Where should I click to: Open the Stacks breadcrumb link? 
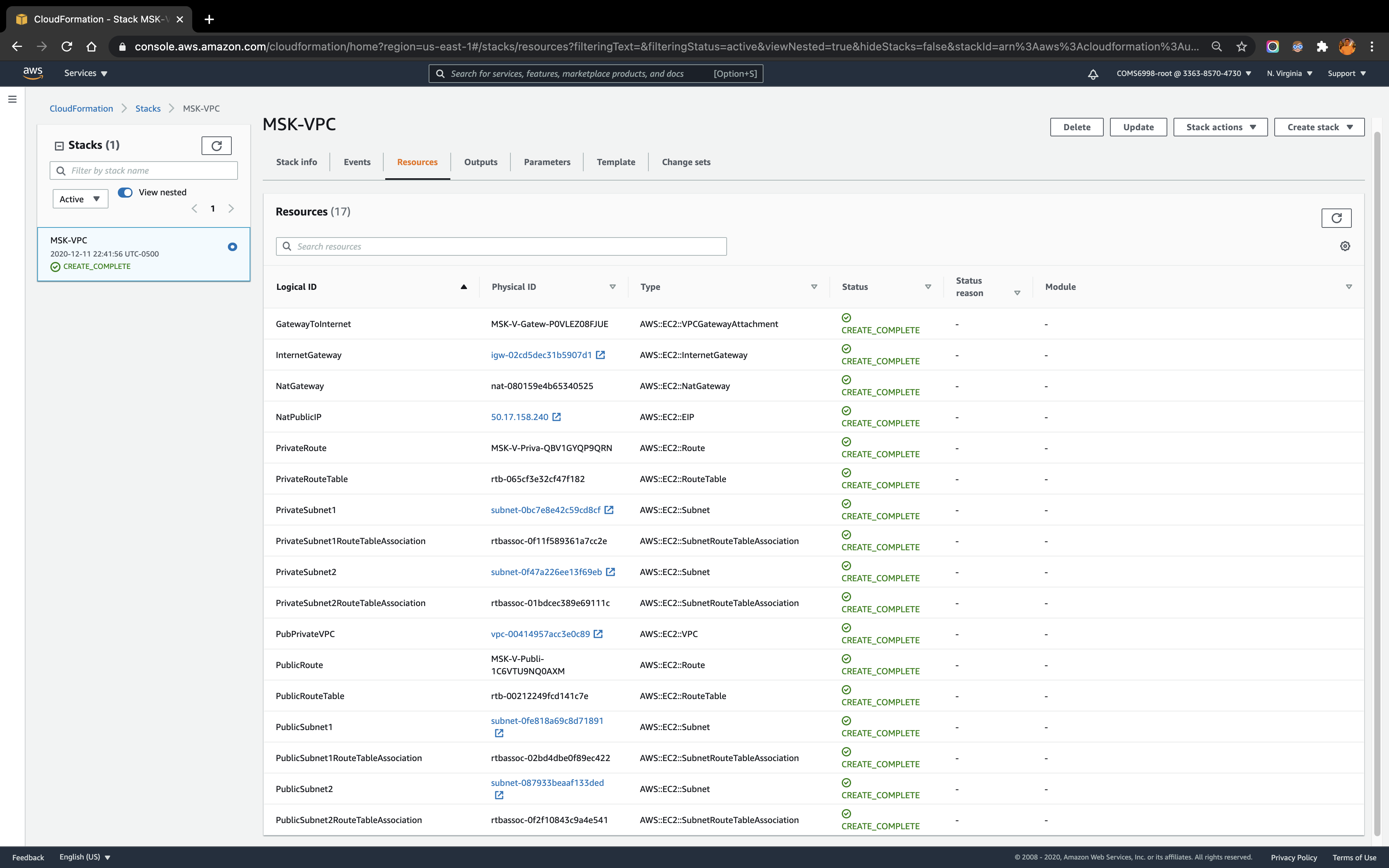click(148, 108)
